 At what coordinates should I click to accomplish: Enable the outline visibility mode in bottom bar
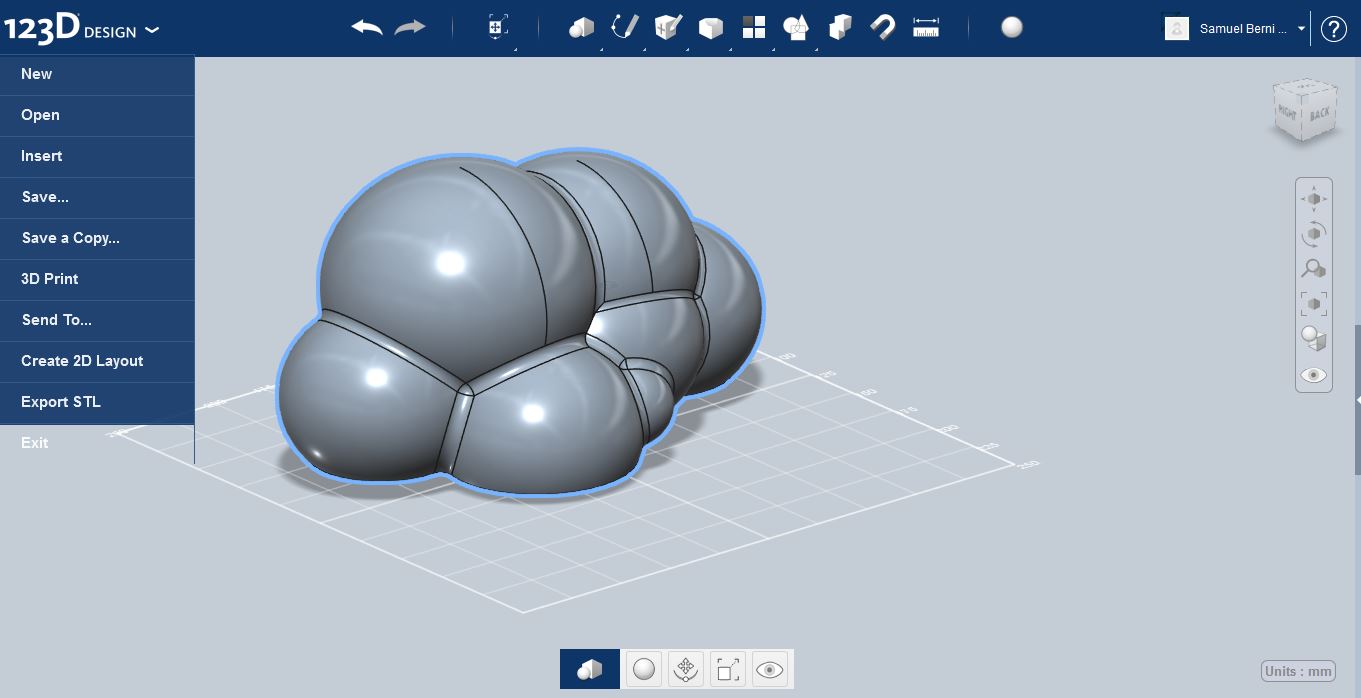(x=727, y=668)
